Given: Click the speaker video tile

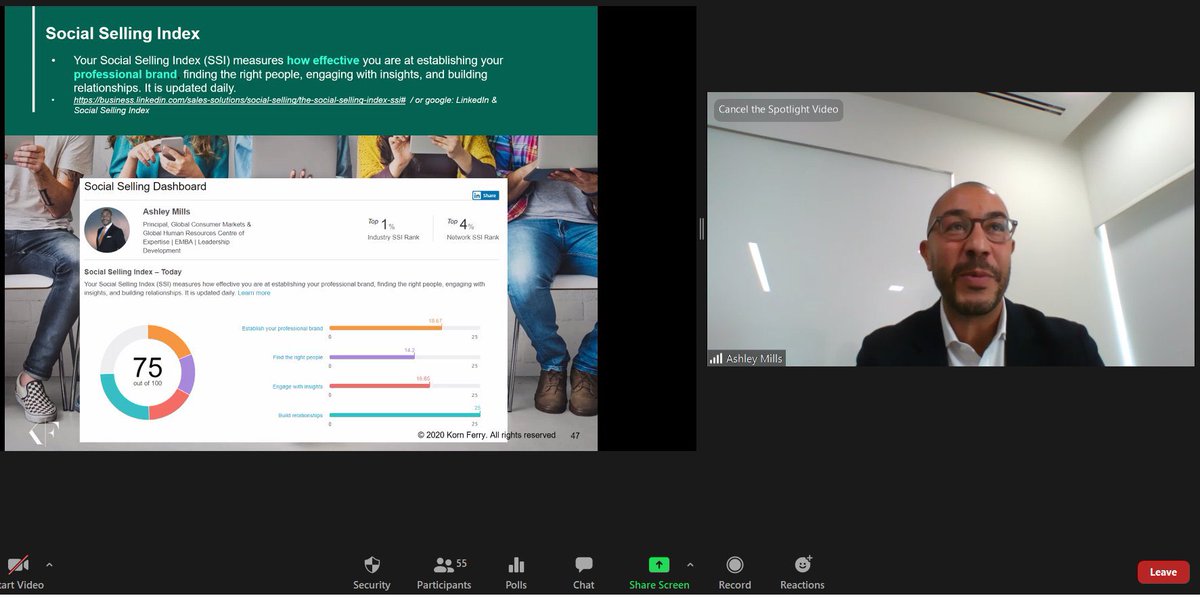Looking at the screenshot, I should (x=950, y=229).
